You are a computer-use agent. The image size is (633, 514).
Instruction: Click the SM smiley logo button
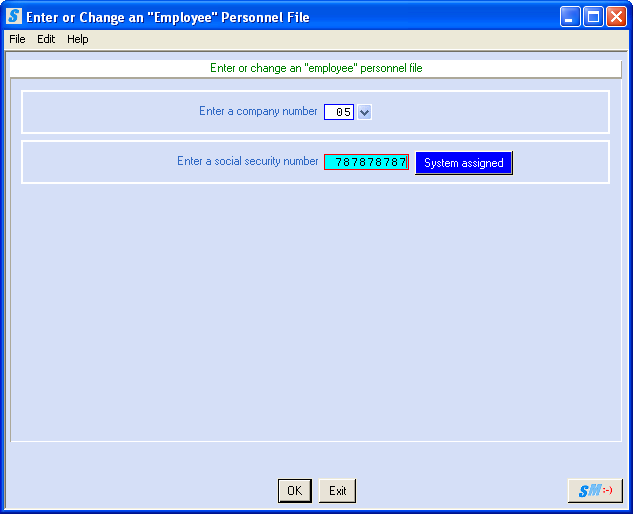coord(594,490)
